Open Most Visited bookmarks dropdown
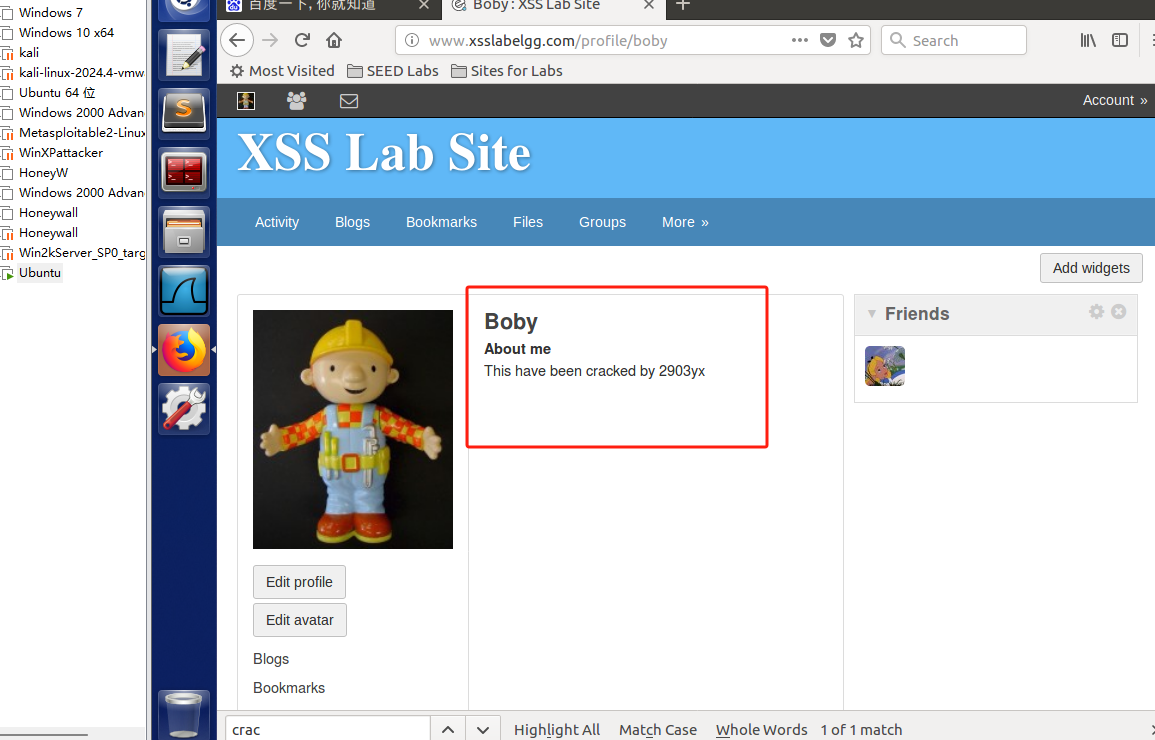The image size is (1155, 740). (282, 71)
